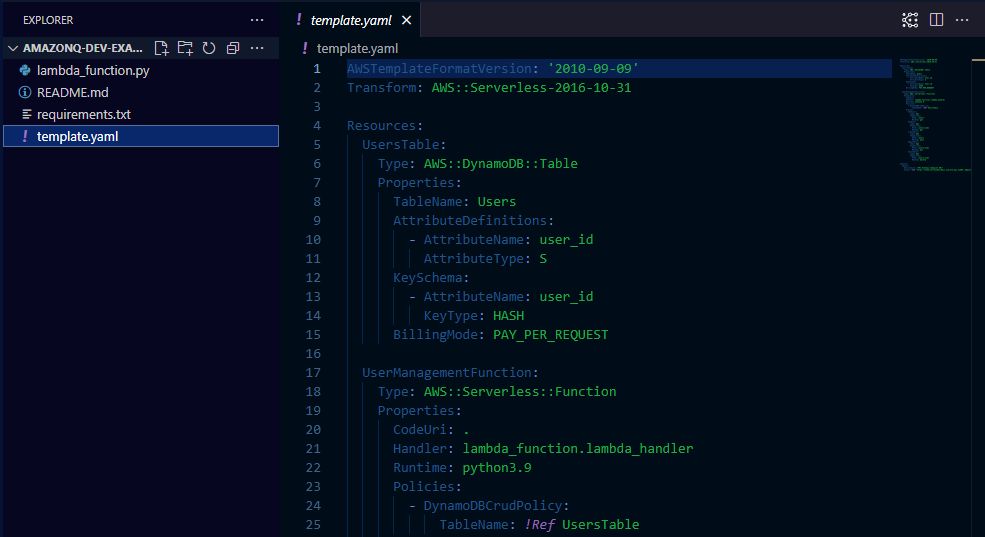Click the Policies: key on line 23
The height and width of the screenshot is (537, 985).
pyautogui.click(x=427, y=486)
